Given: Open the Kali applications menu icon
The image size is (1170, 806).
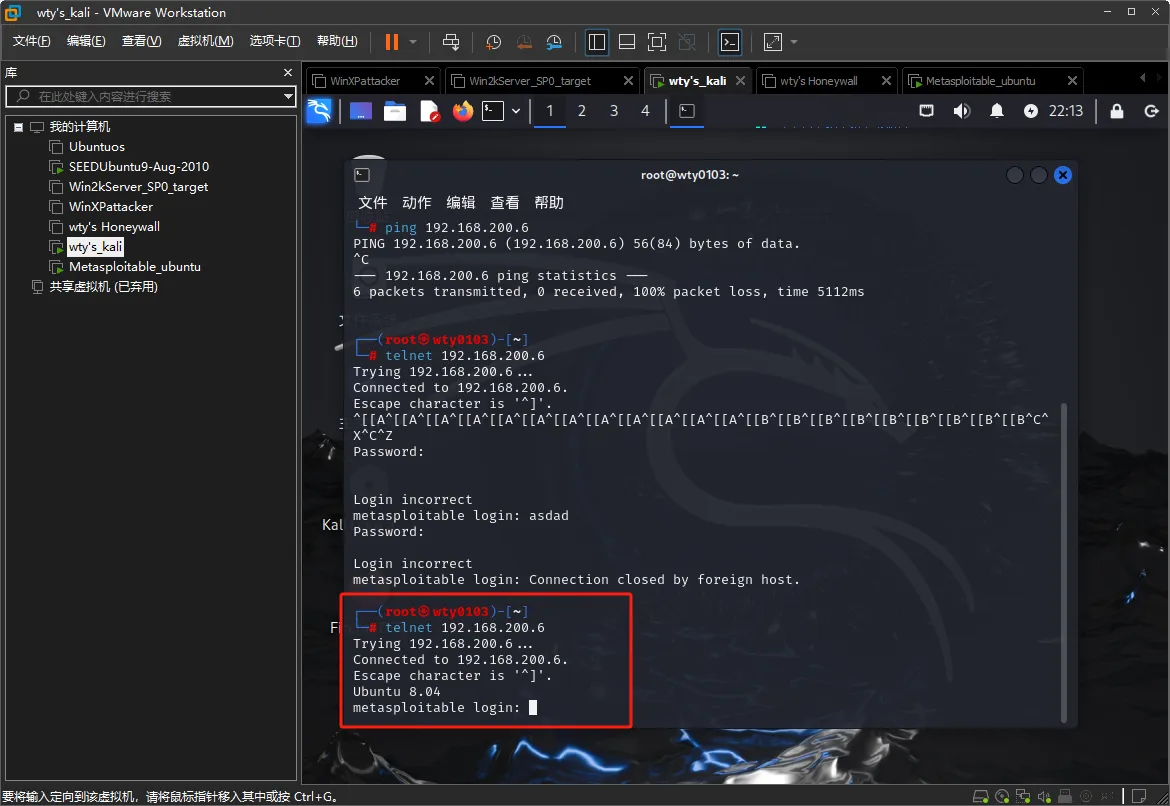Looking at the screenshot, I should point(319,111).
